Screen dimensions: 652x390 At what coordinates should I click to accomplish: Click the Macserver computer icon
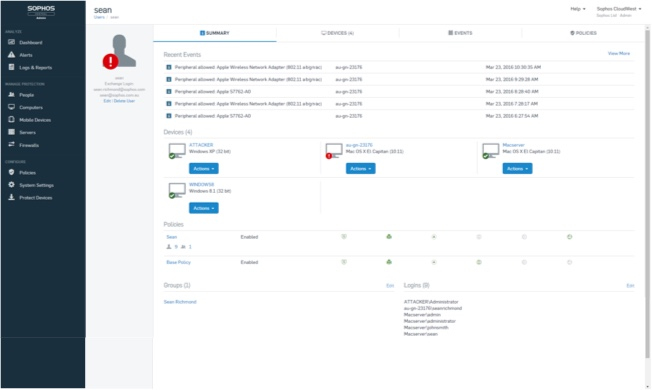pos(490,151)
